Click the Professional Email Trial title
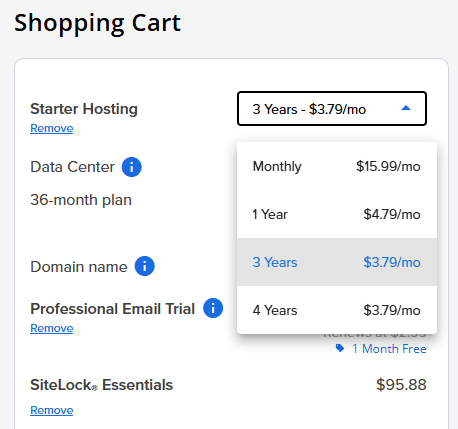458x429 pixels. (x=113, y=309)
